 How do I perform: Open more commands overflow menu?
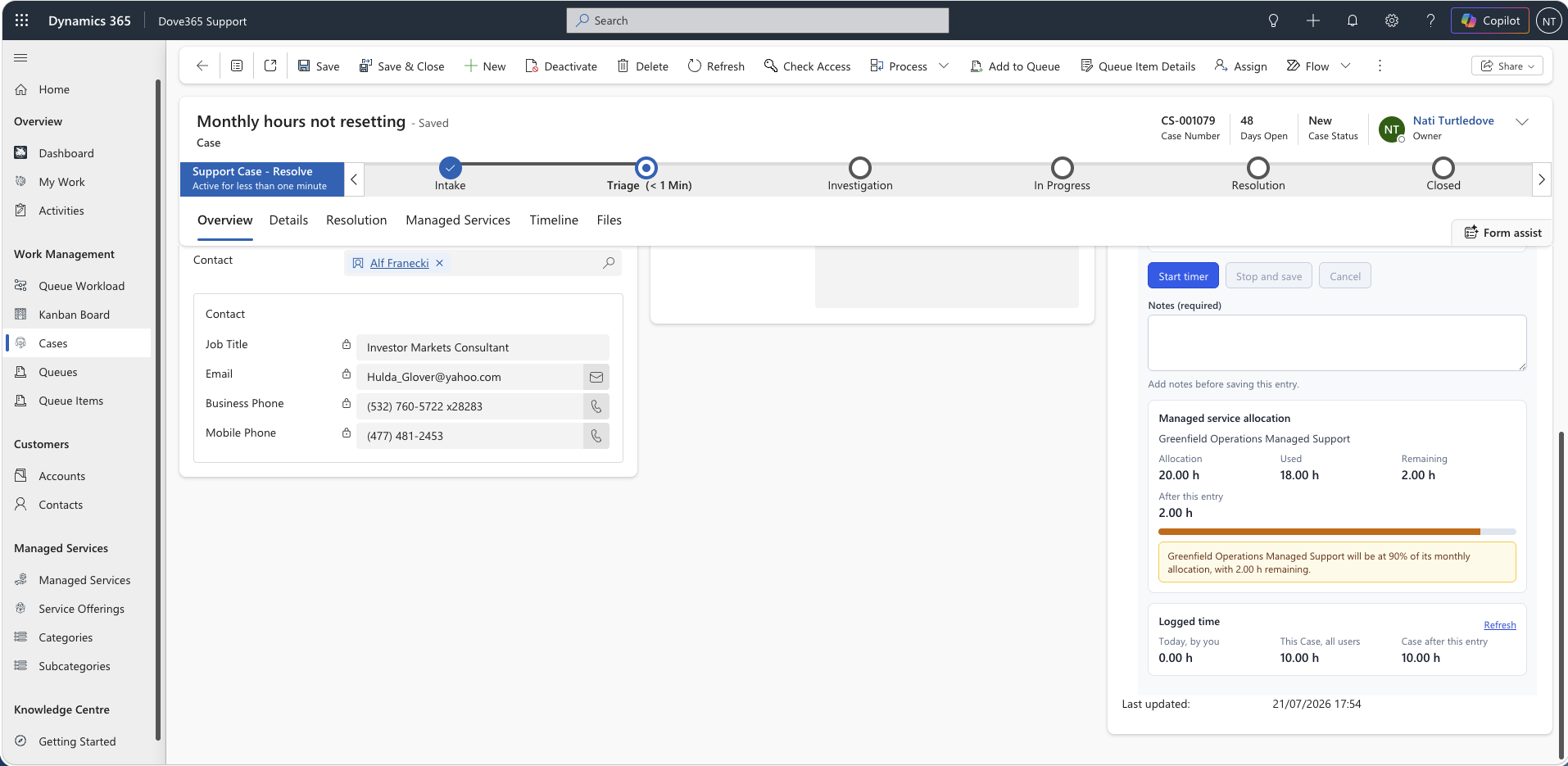1380,66
